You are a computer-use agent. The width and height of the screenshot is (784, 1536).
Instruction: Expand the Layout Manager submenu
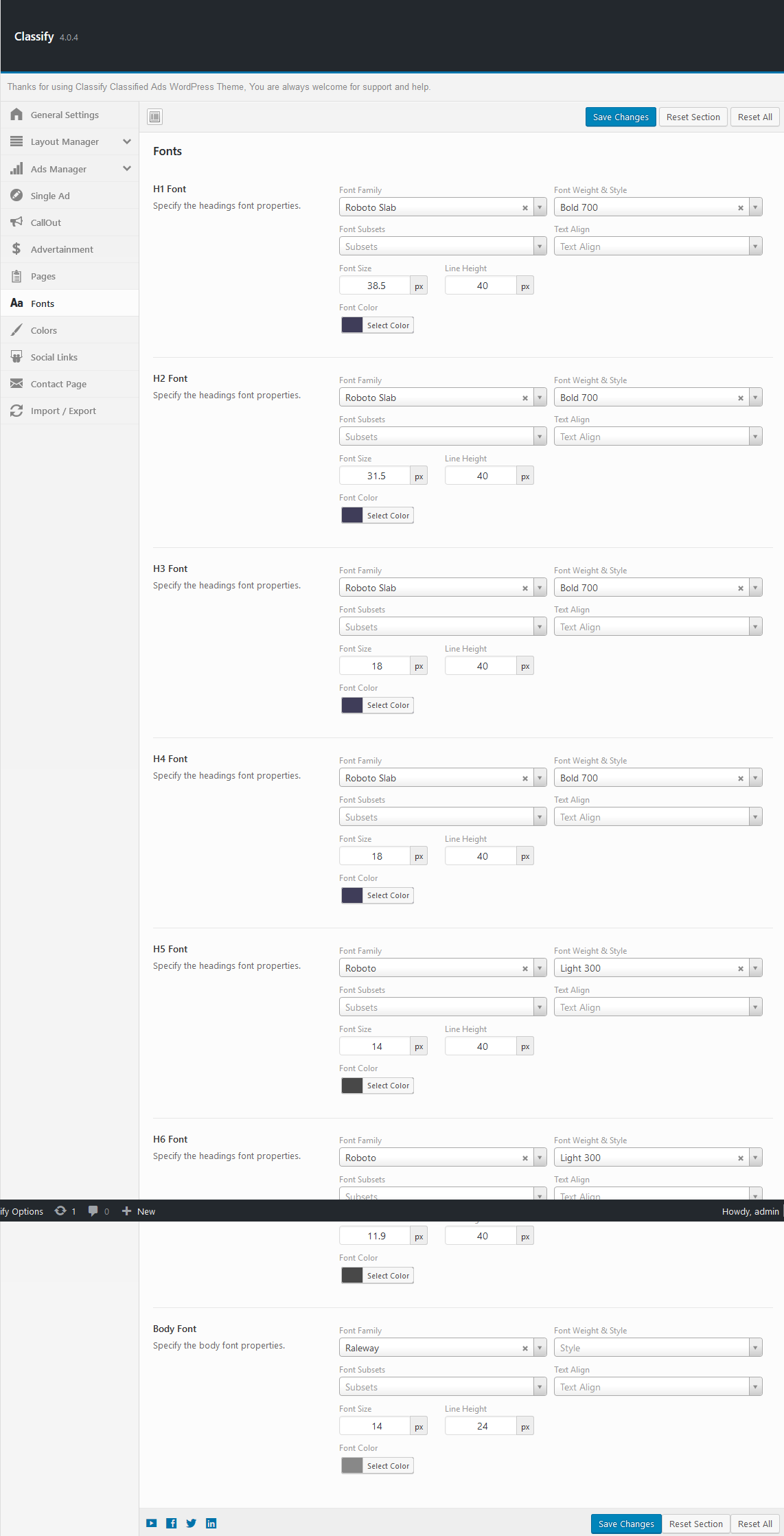coord(127,141)
